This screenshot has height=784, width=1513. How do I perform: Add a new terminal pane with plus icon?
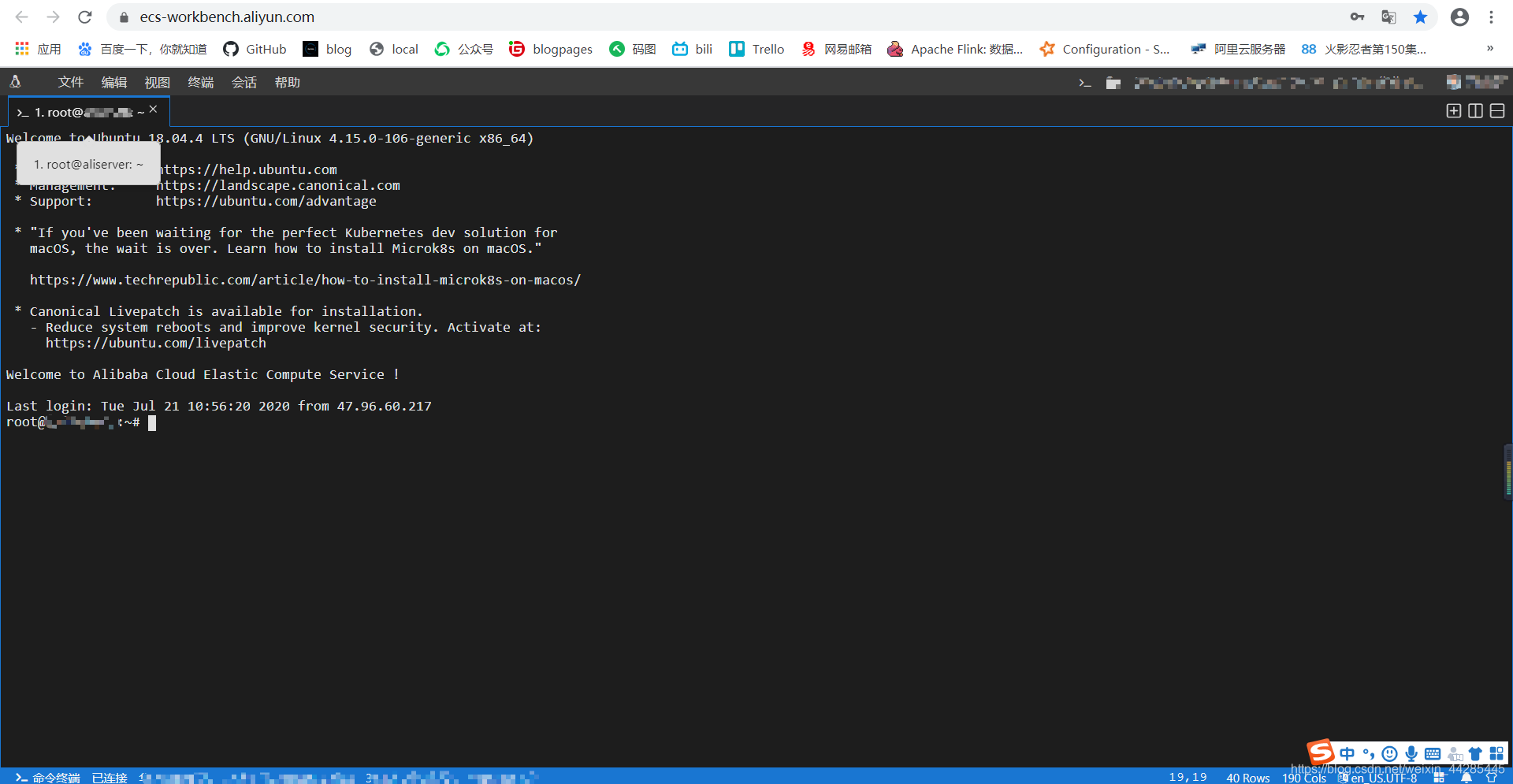(x=1454, y=111)
